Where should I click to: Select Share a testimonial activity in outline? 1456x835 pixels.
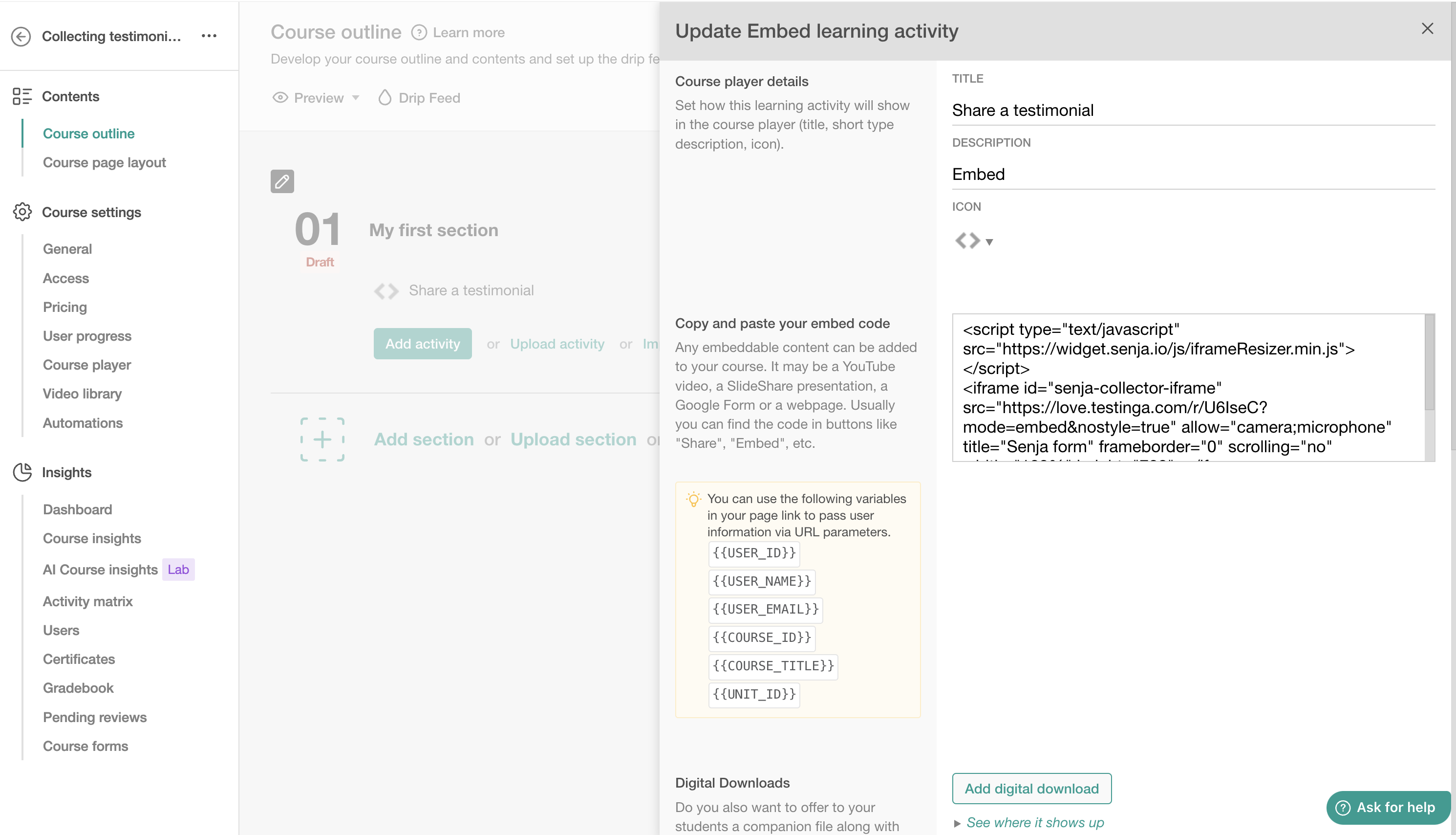pos(471,291)
